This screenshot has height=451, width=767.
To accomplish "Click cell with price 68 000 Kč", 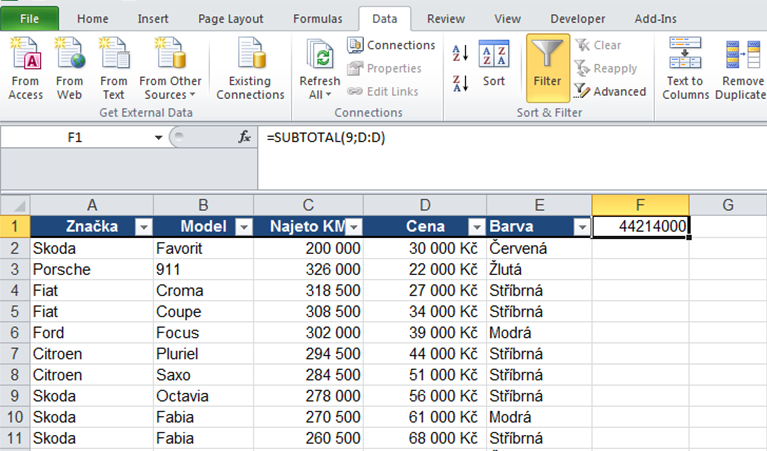I will (425, 438).
